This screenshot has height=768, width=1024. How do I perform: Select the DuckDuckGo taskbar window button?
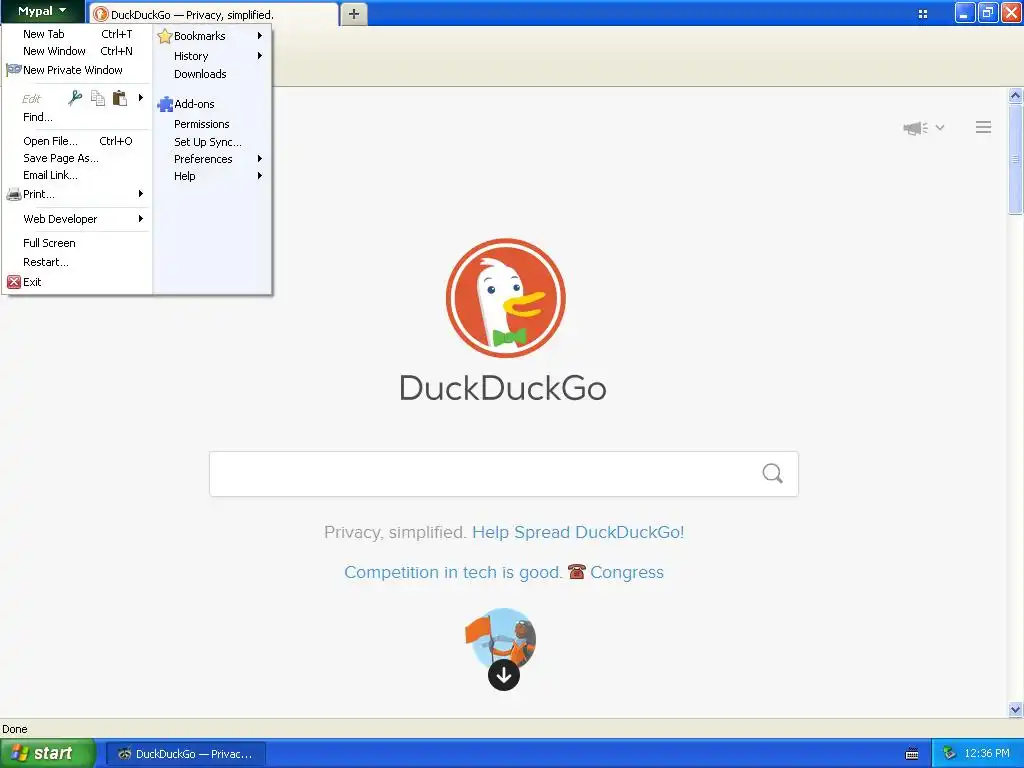pyautogui.click(x=185, y=754)
